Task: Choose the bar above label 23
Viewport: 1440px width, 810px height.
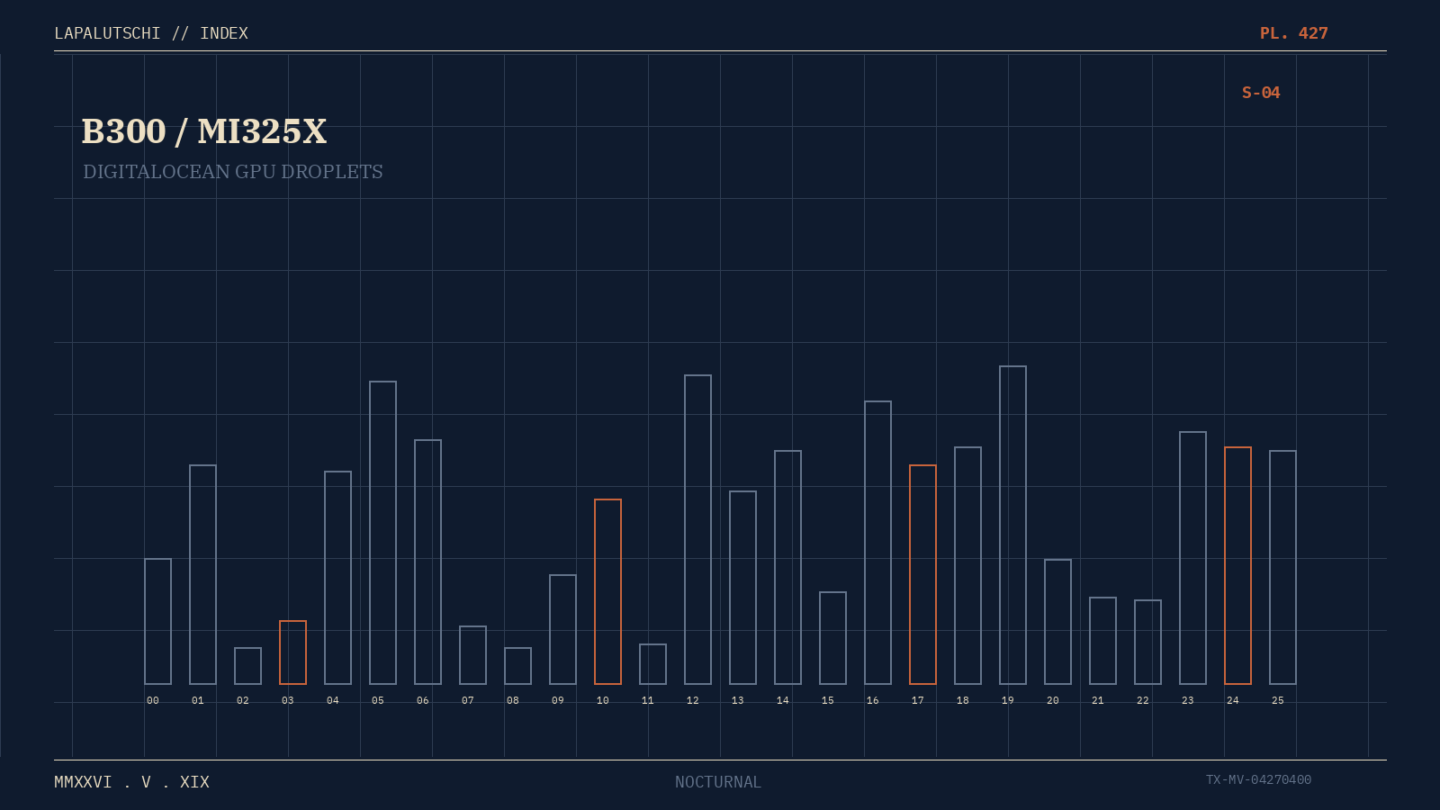Action: (1193, 558)
